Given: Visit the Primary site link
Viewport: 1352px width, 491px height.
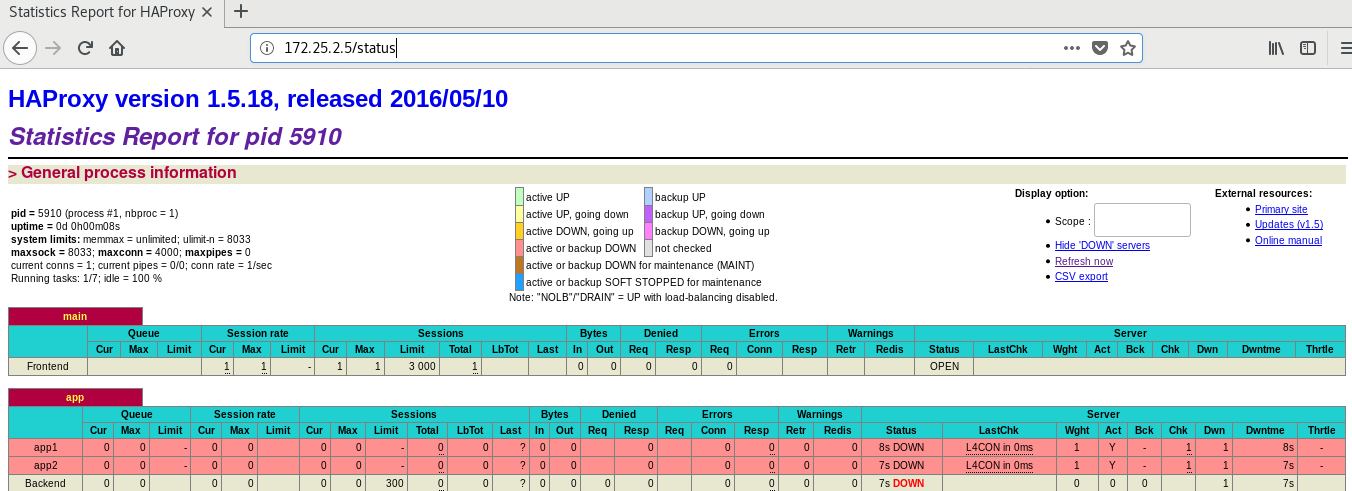Looking at the screenshot, I should [1281, 209].
